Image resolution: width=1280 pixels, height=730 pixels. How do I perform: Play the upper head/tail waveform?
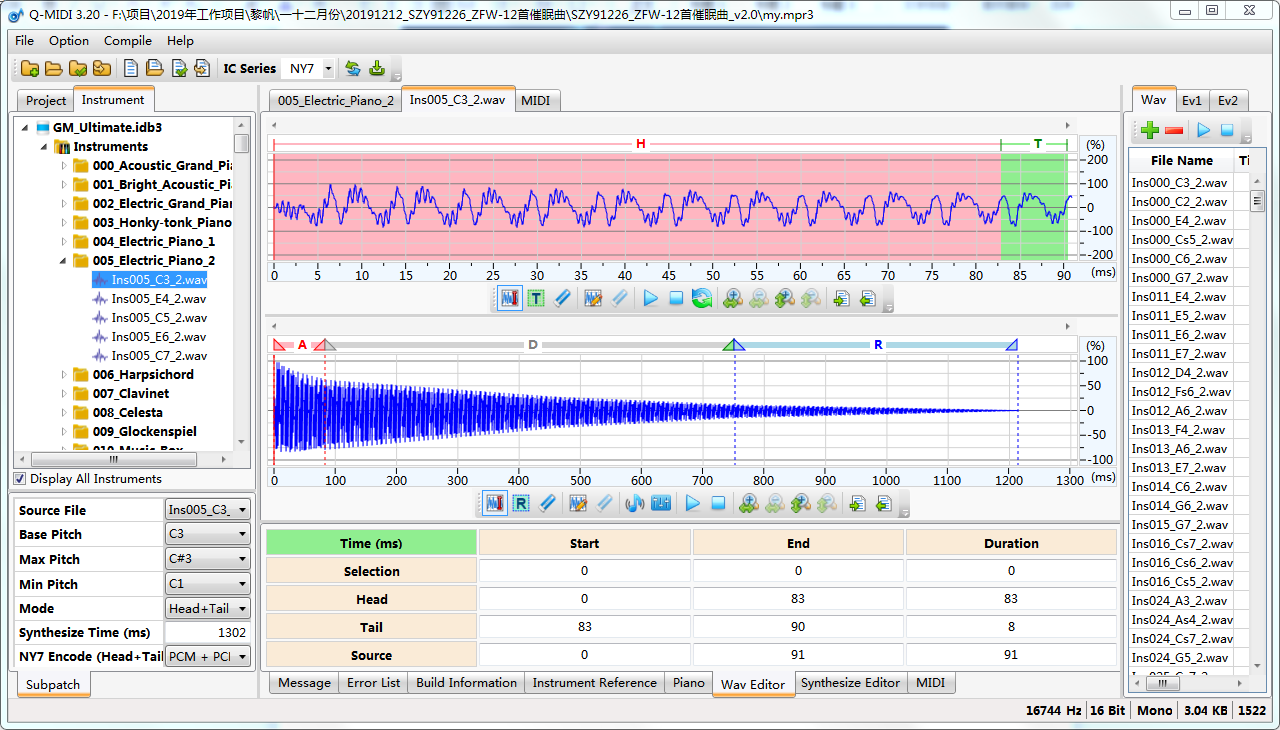tap(651, 298)
